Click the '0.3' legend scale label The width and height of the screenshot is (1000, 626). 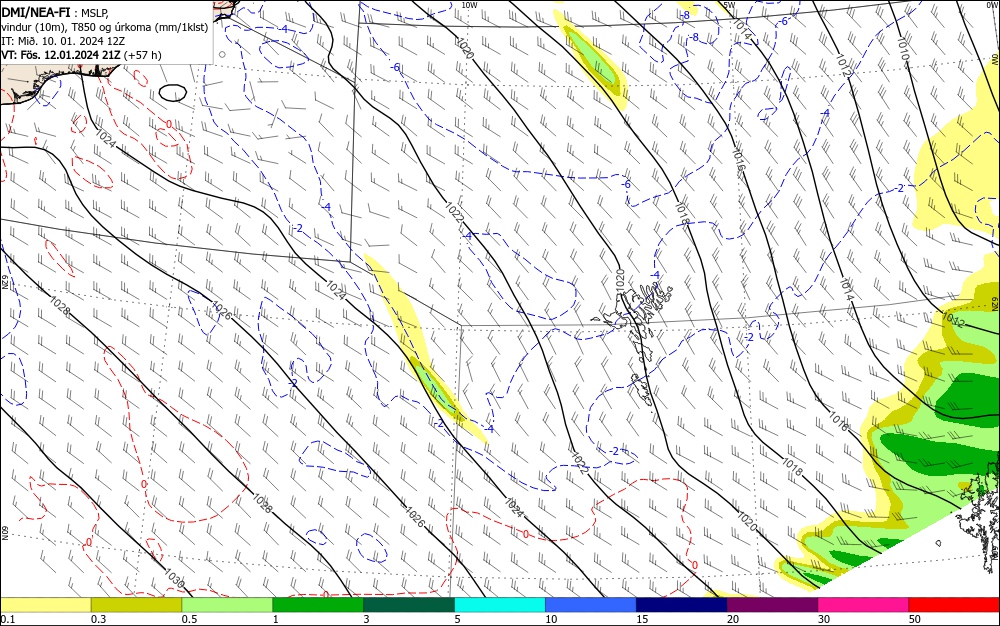pos(99,619)
